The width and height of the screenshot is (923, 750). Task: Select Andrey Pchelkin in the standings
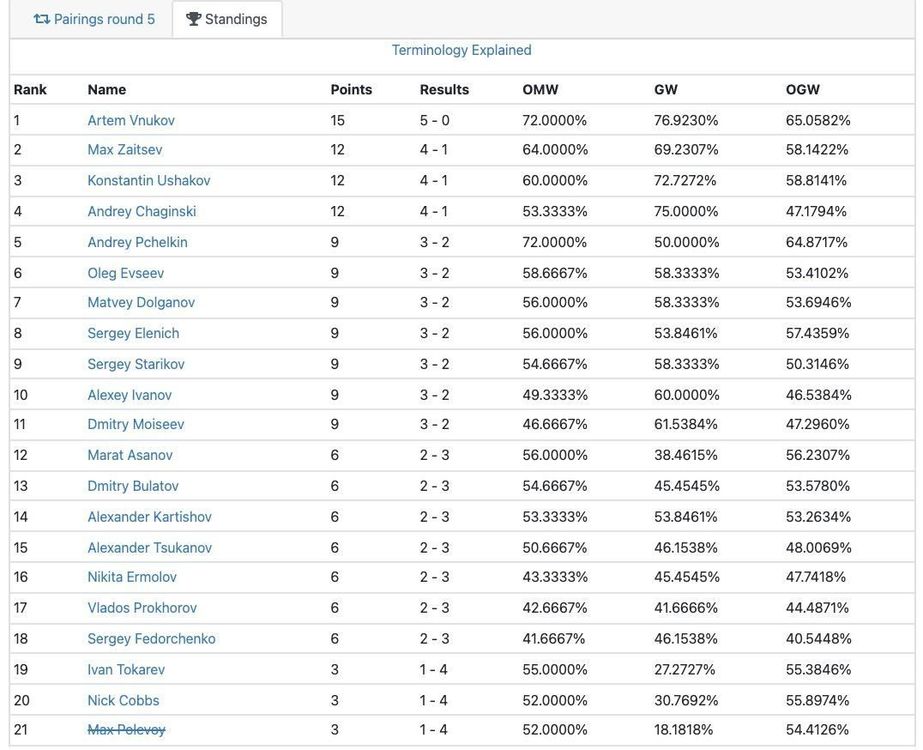137,242
